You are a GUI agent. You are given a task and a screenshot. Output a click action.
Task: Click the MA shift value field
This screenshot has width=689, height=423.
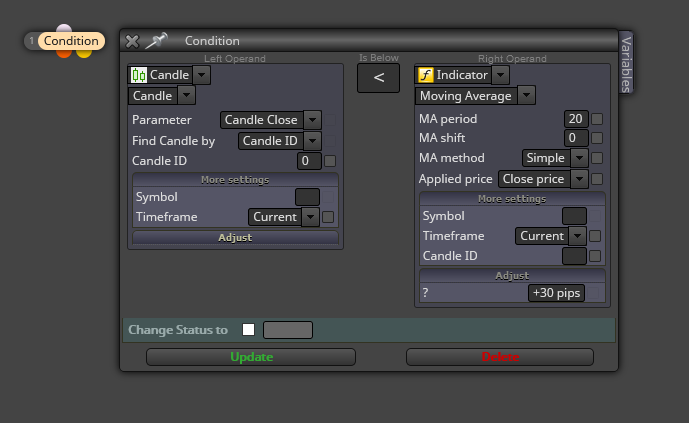(x=576, y=138)
